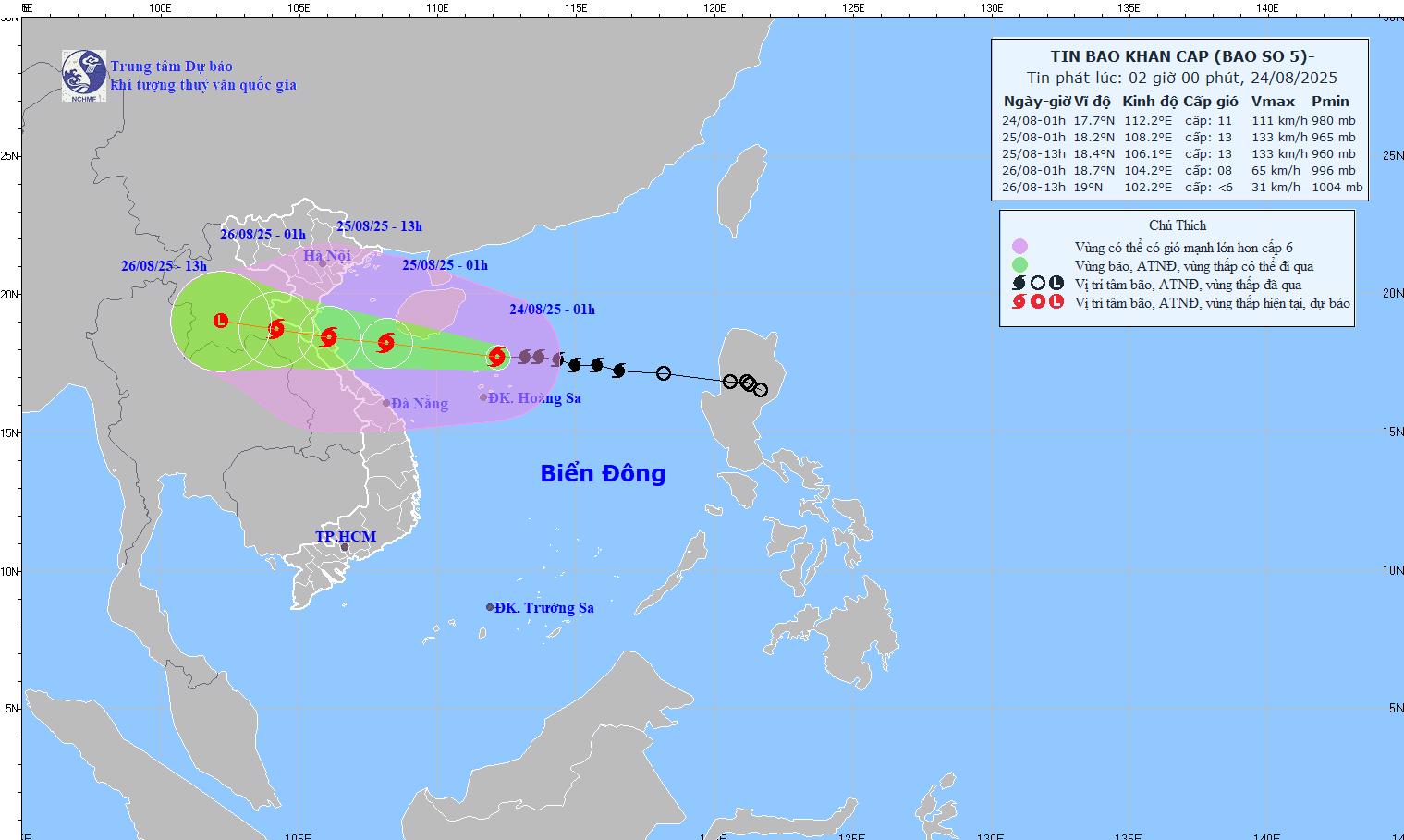Screen dimensions: 1404x840
Task: Click the 25/08/25 - 13h time label on map
Action: 379,226
